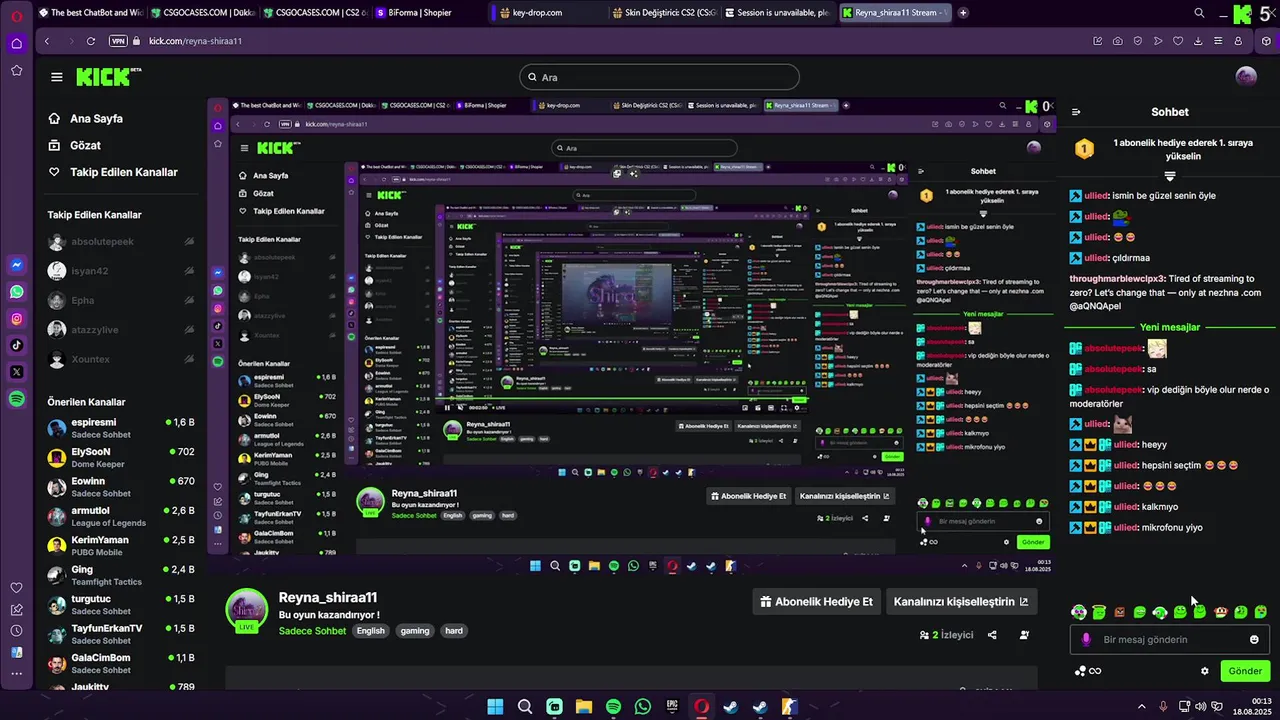Add page to bookmarks heart in toolbar
The image size is (1280, 720).
(1178, 41)
